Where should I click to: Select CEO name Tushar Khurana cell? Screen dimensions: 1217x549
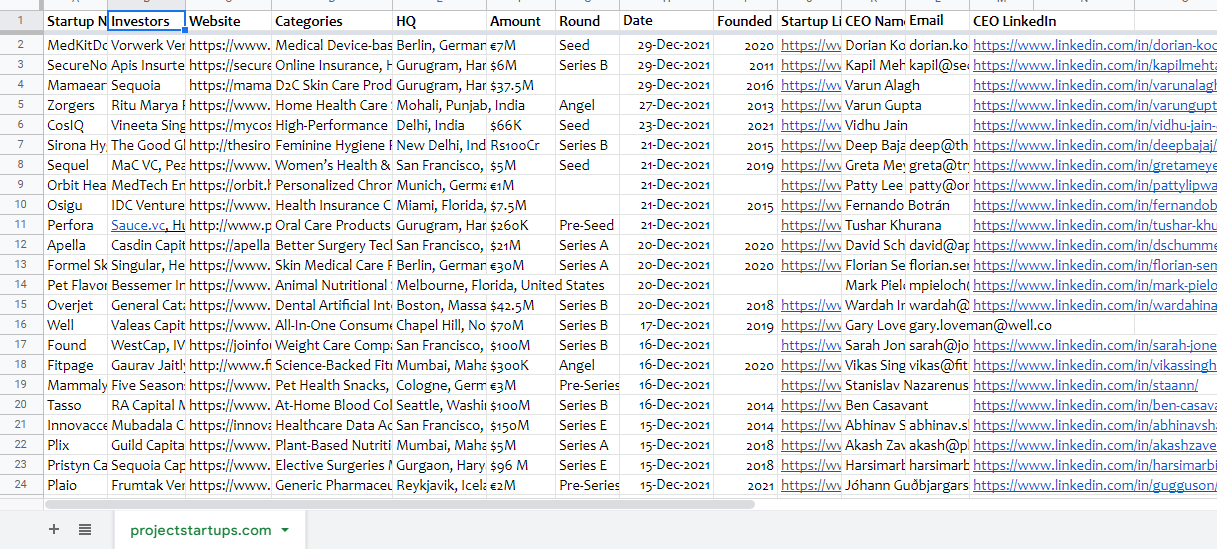(x=874, y=225)
